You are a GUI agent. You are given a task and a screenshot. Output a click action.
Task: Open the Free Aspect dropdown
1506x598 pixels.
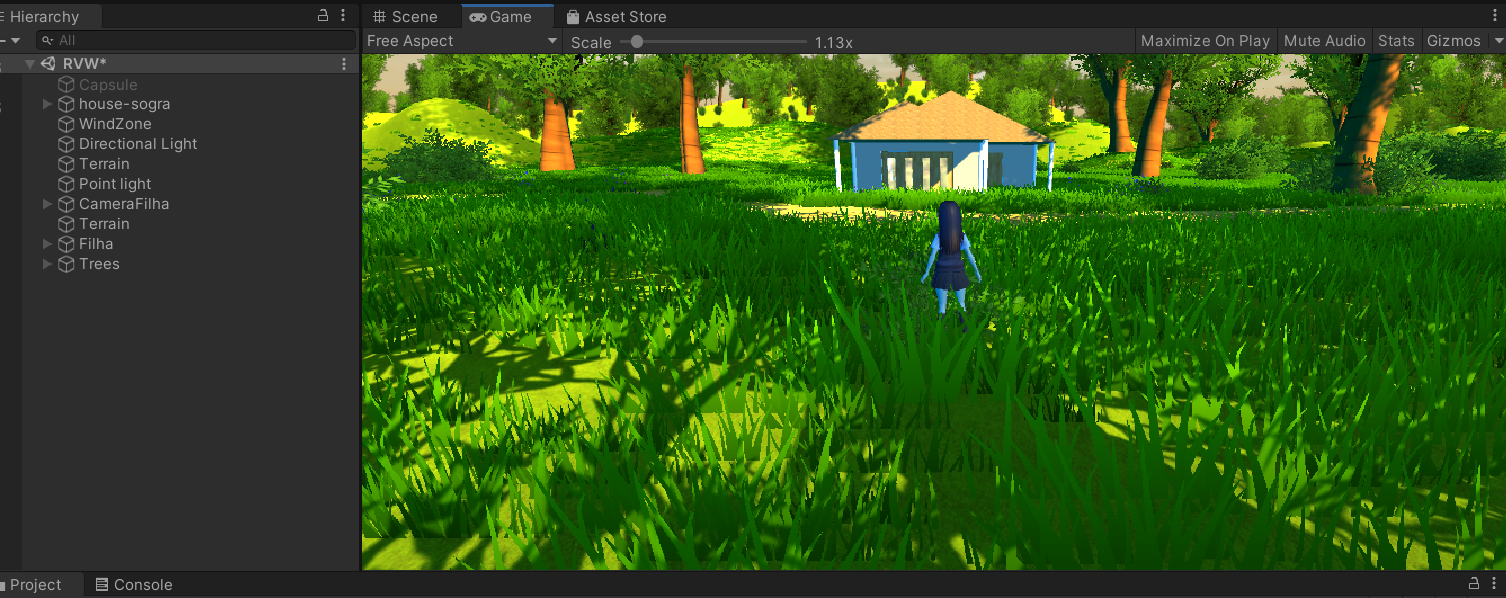pyautogui.click(x=461, y=41)
